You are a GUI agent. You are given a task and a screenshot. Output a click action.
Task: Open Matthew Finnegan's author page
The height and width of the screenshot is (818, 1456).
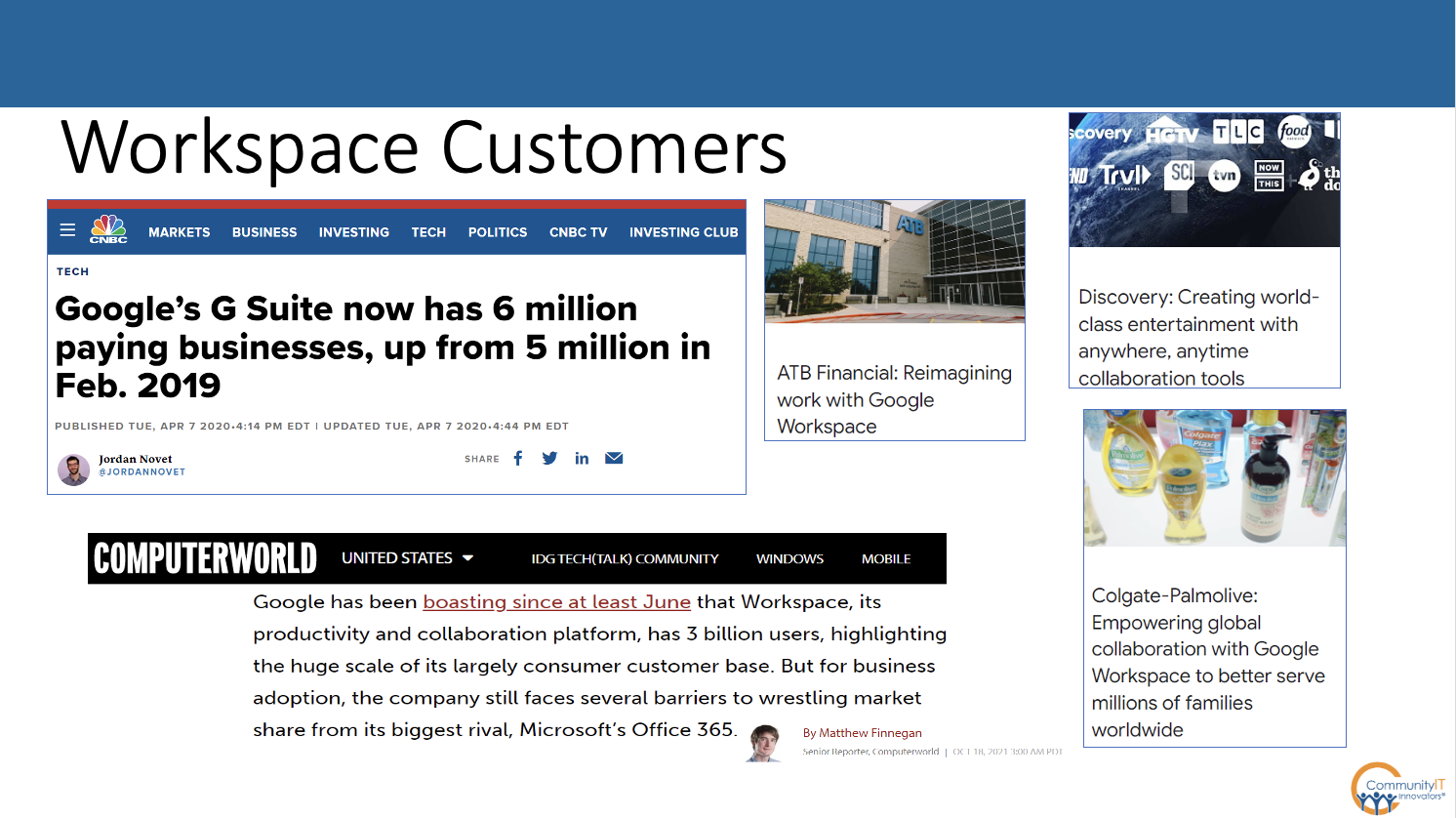[861, 732]
